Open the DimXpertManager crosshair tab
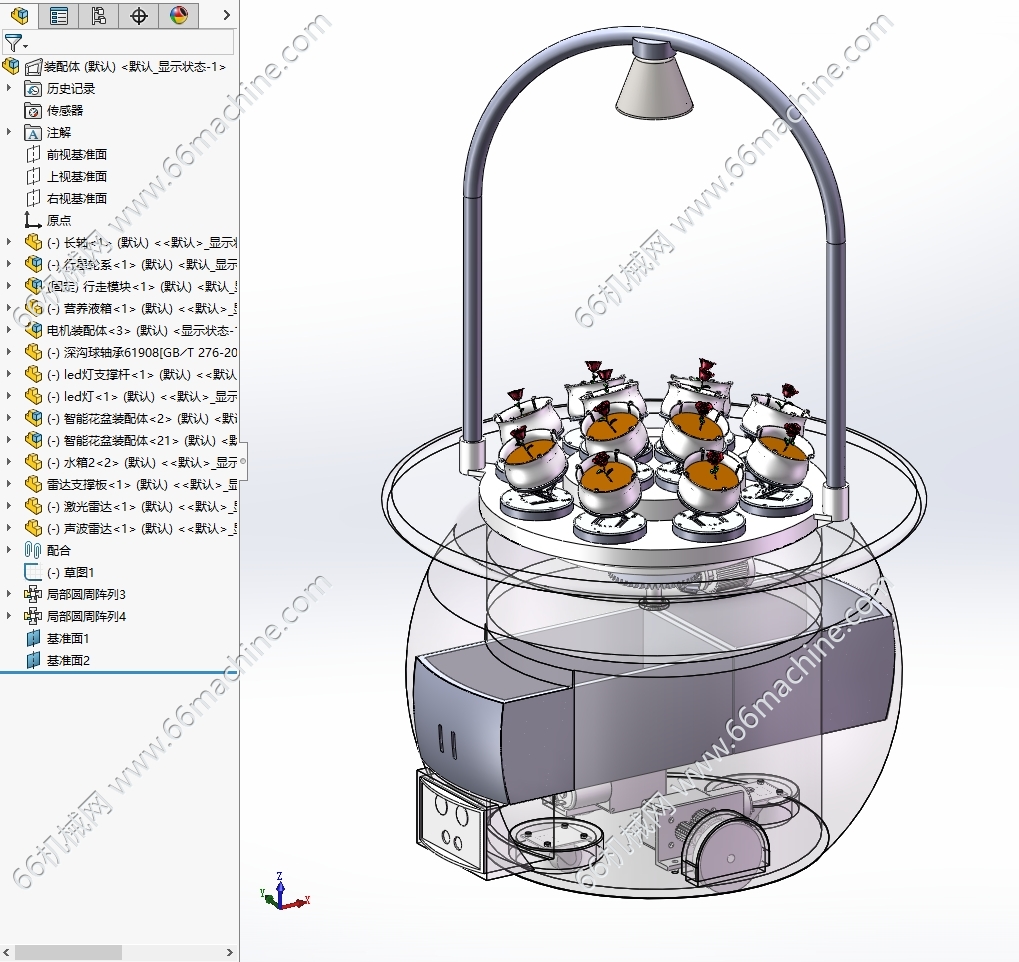 point(138,15)
